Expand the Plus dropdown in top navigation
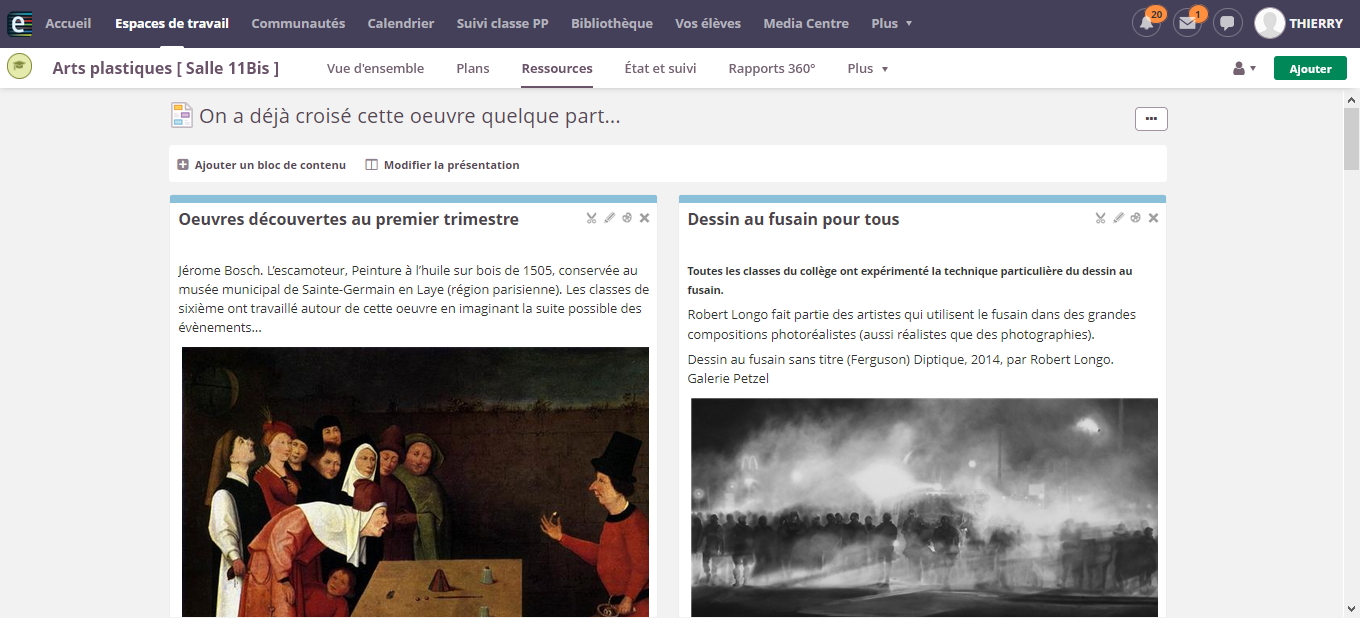 pos(891,23)
